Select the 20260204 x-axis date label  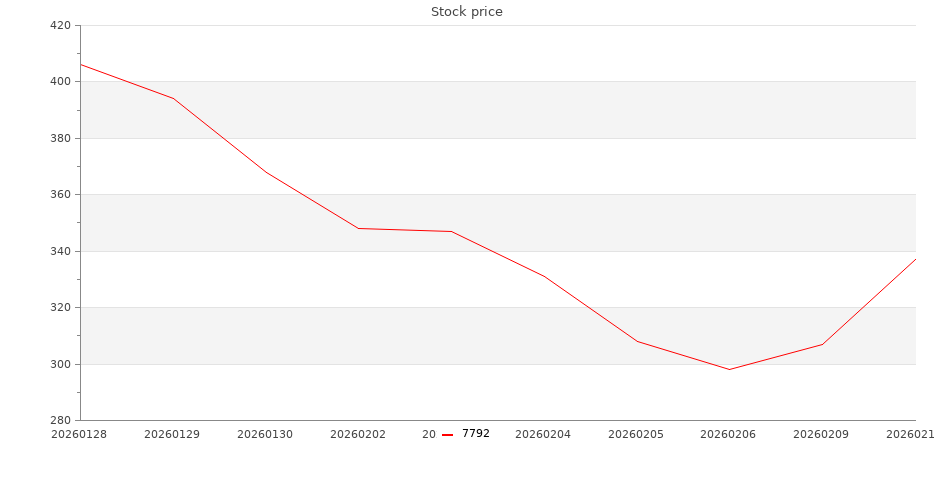[543, 434]
